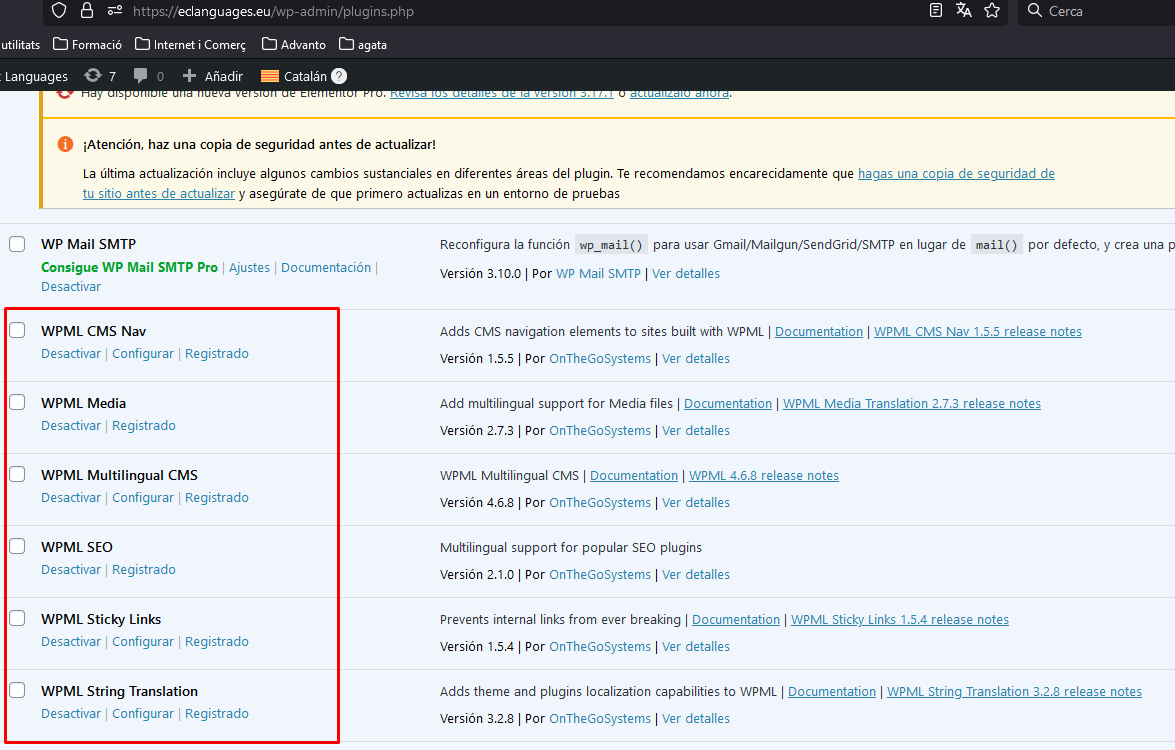Click OnTheGoSystems author link for WPML Media

click(599, 431)
